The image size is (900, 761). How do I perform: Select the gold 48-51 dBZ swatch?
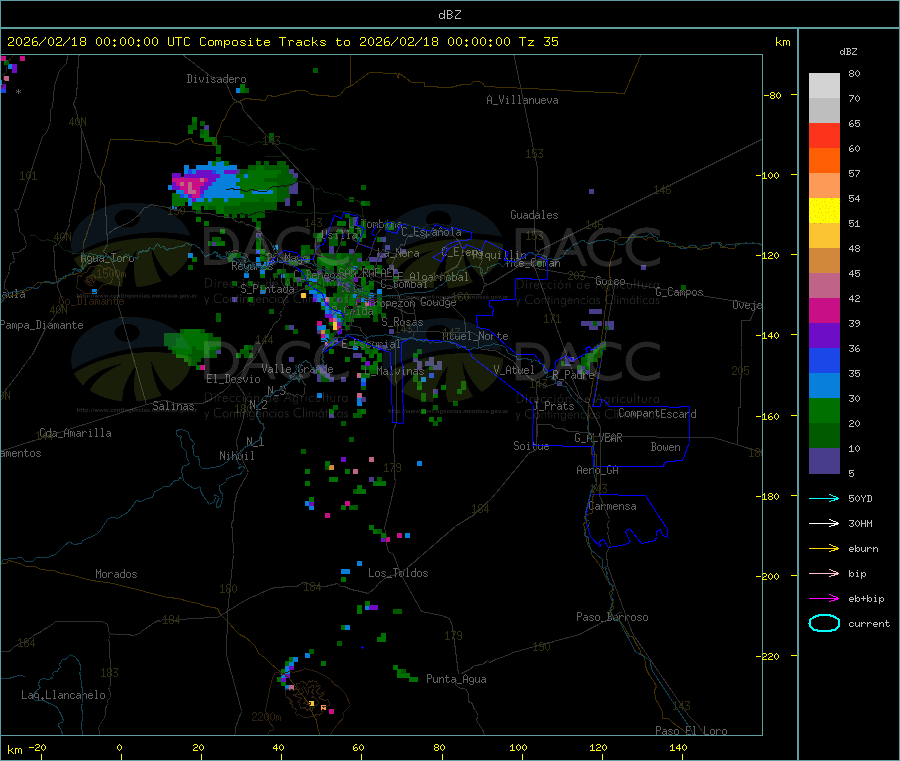tap(824, 235)
